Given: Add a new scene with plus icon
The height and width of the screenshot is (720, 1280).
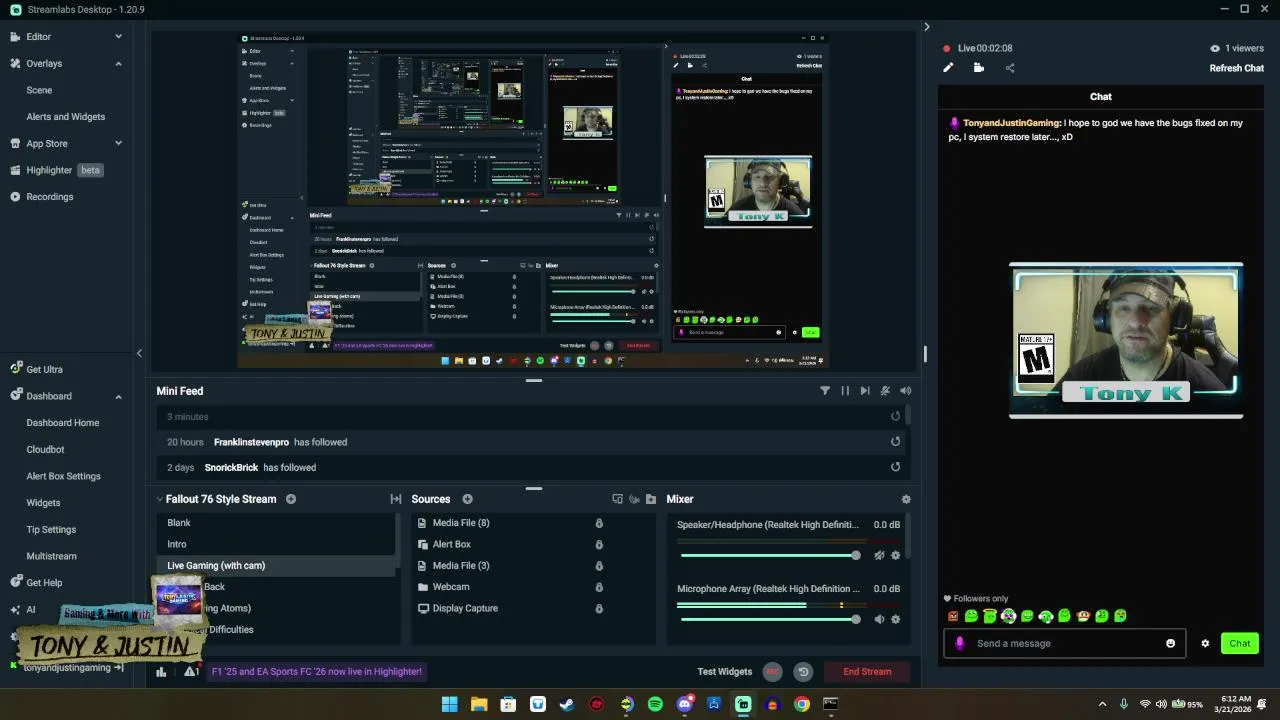Looking at the screenshot, I should coord(291,499).
